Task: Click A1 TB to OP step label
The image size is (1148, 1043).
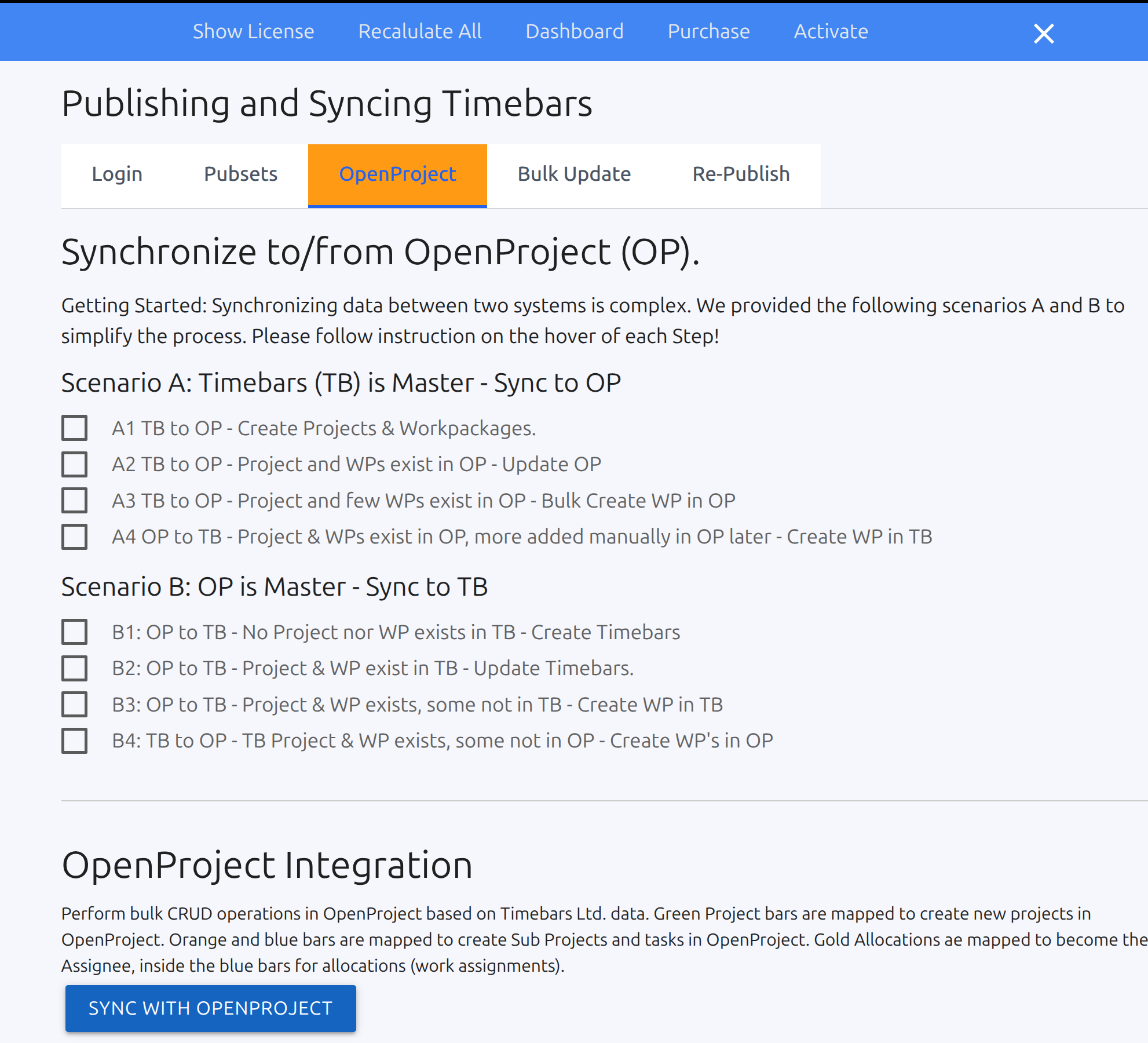Action: (324, 428)
